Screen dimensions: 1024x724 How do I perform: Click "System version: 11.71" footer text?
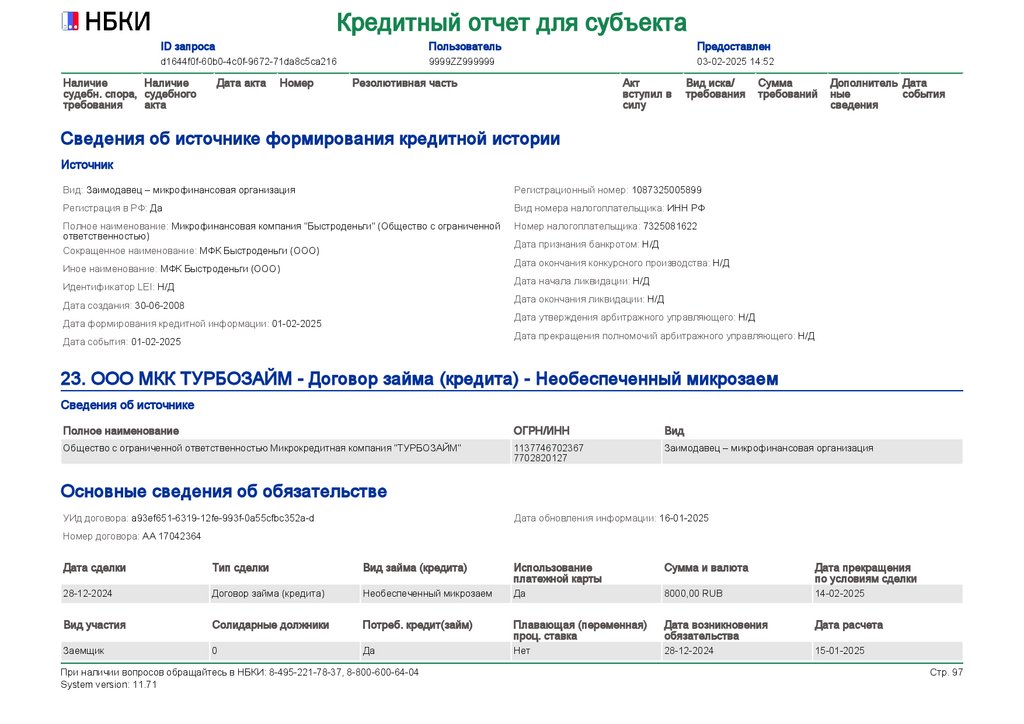pyautogui.click(x=108, y=685)
